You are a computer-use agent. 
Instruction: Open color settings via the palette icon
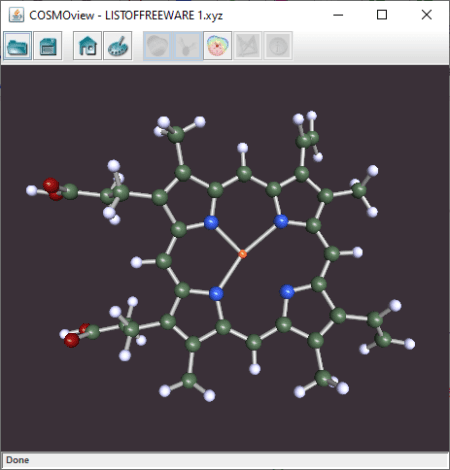click(118, 46)
